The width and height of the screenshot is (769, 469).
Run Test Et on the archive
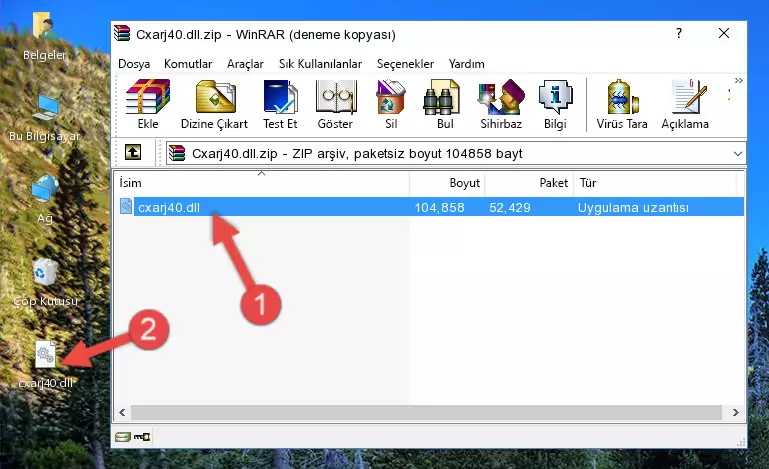tap(280, 104)
